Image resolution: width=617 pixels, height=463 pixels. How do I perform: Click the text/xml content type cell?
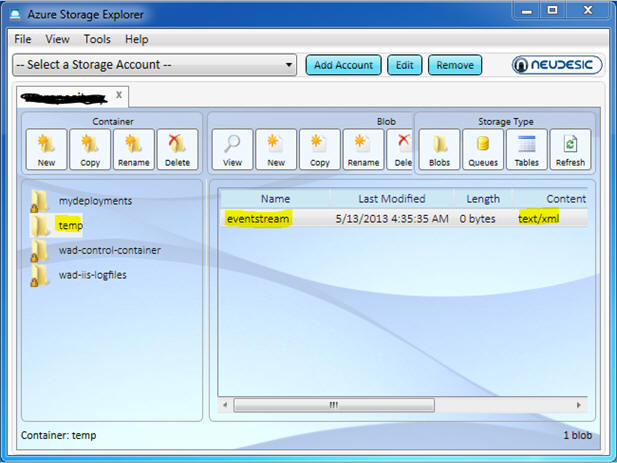click(539, 218)
